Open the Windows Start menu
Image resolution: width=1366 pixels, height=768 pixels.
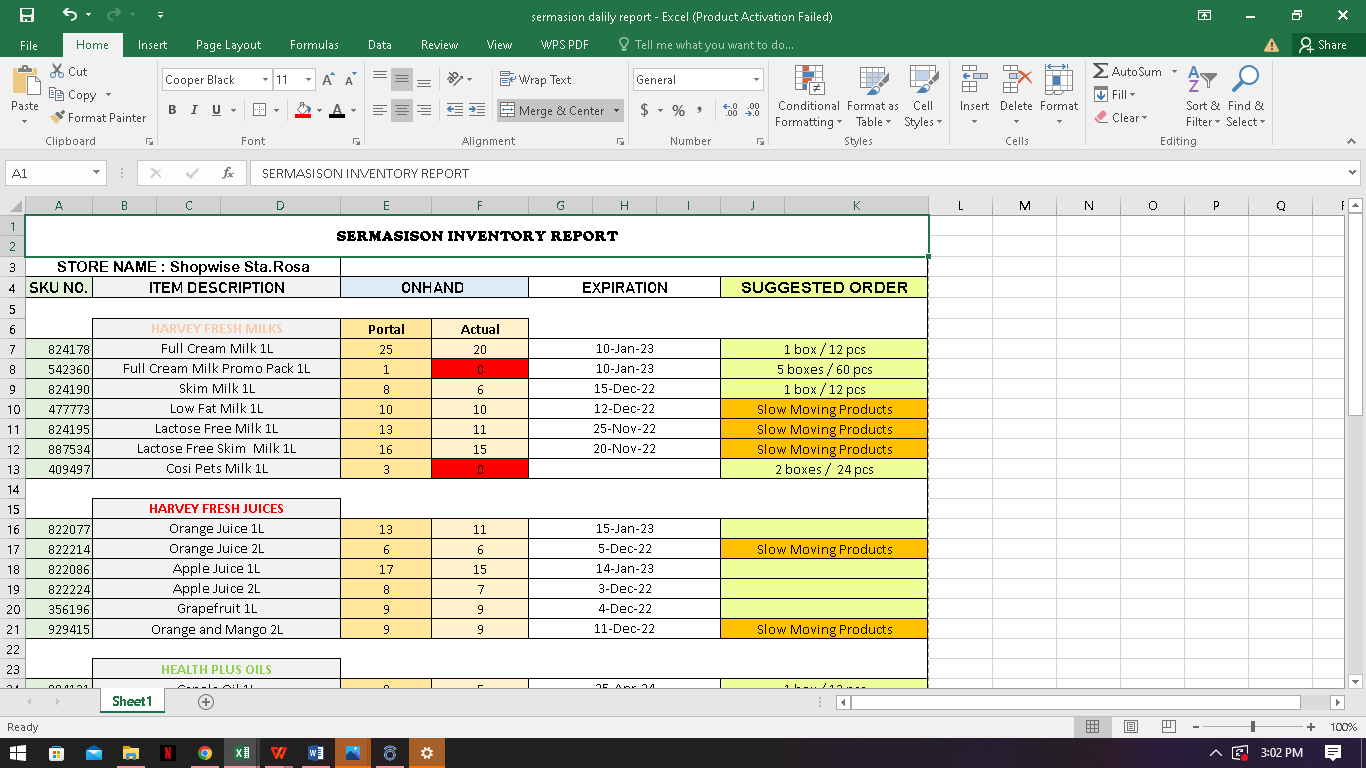(19, 753)
